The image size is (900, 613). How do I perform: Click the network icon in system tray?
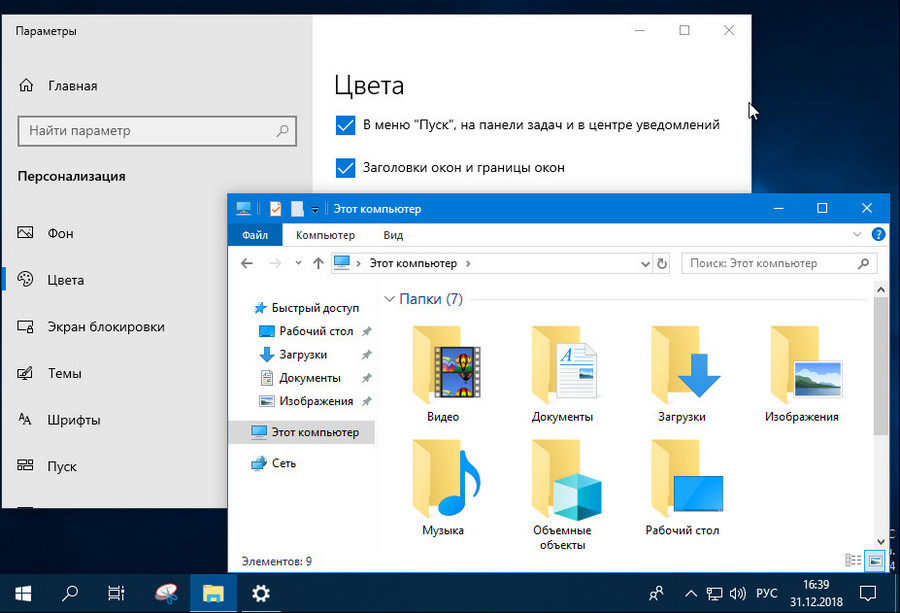pos(715,593)
